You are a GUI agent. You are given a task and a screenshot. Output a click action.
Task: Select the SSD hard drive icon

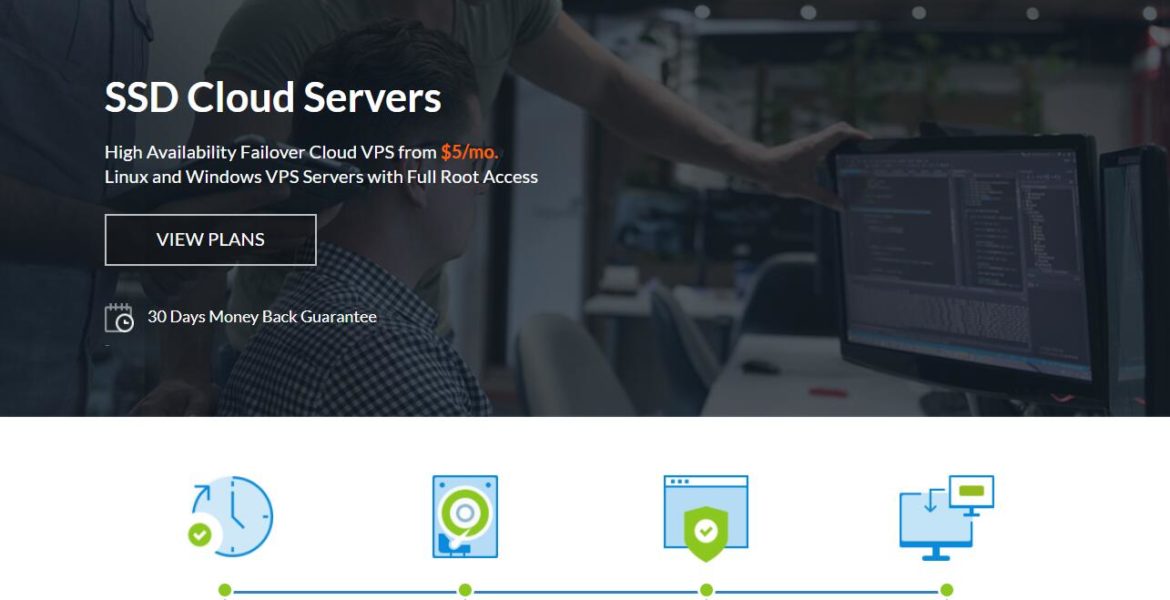pos(465,516)
